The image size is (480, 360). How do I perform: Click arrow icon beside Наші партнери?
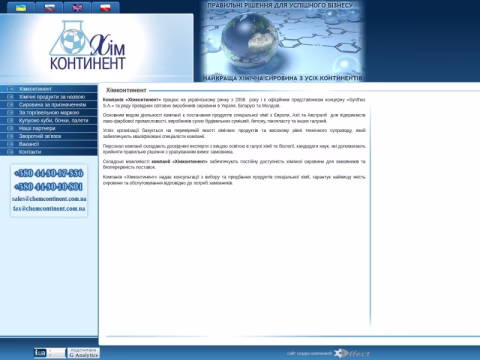[x=10, y=128]
